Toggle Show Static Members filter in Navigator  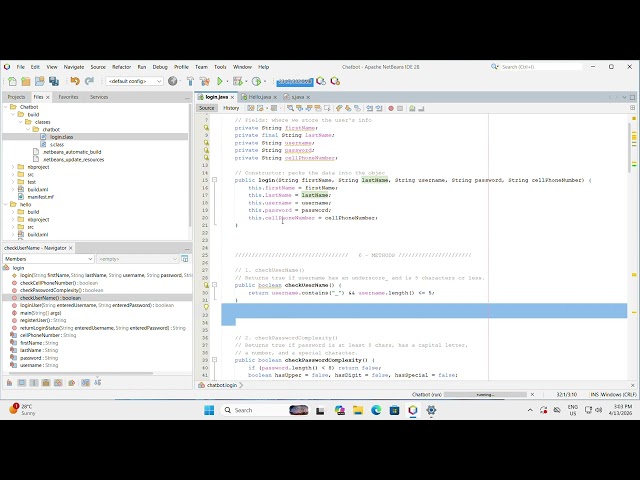click(34, 383)
